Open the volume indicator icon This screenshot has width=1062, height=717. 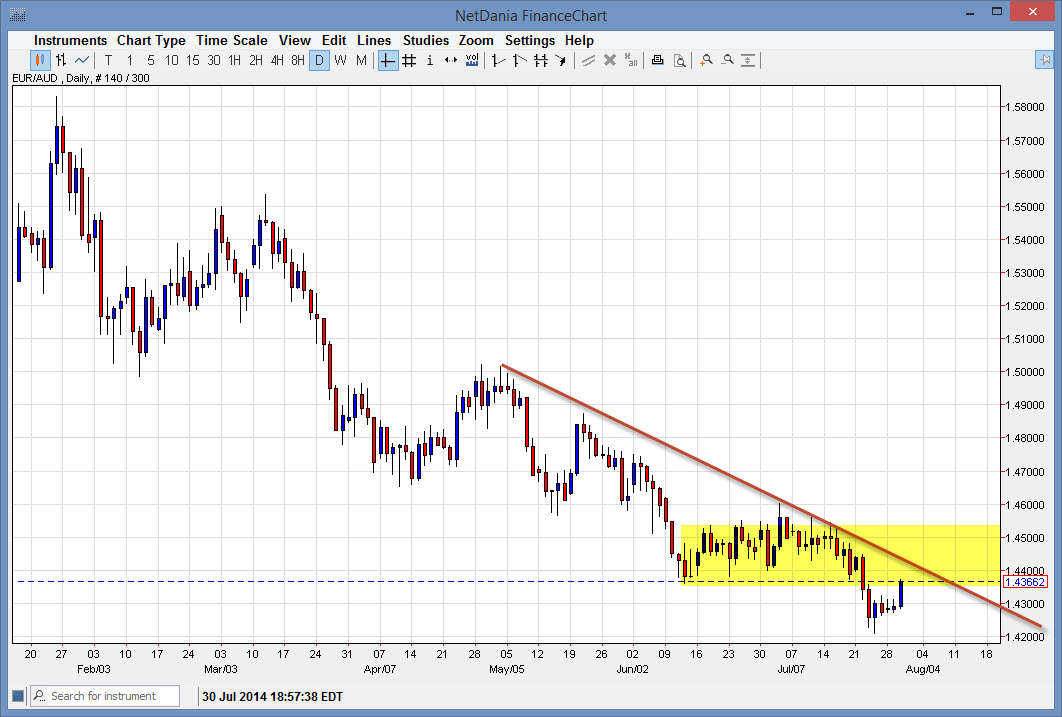[x=472, y=60]
